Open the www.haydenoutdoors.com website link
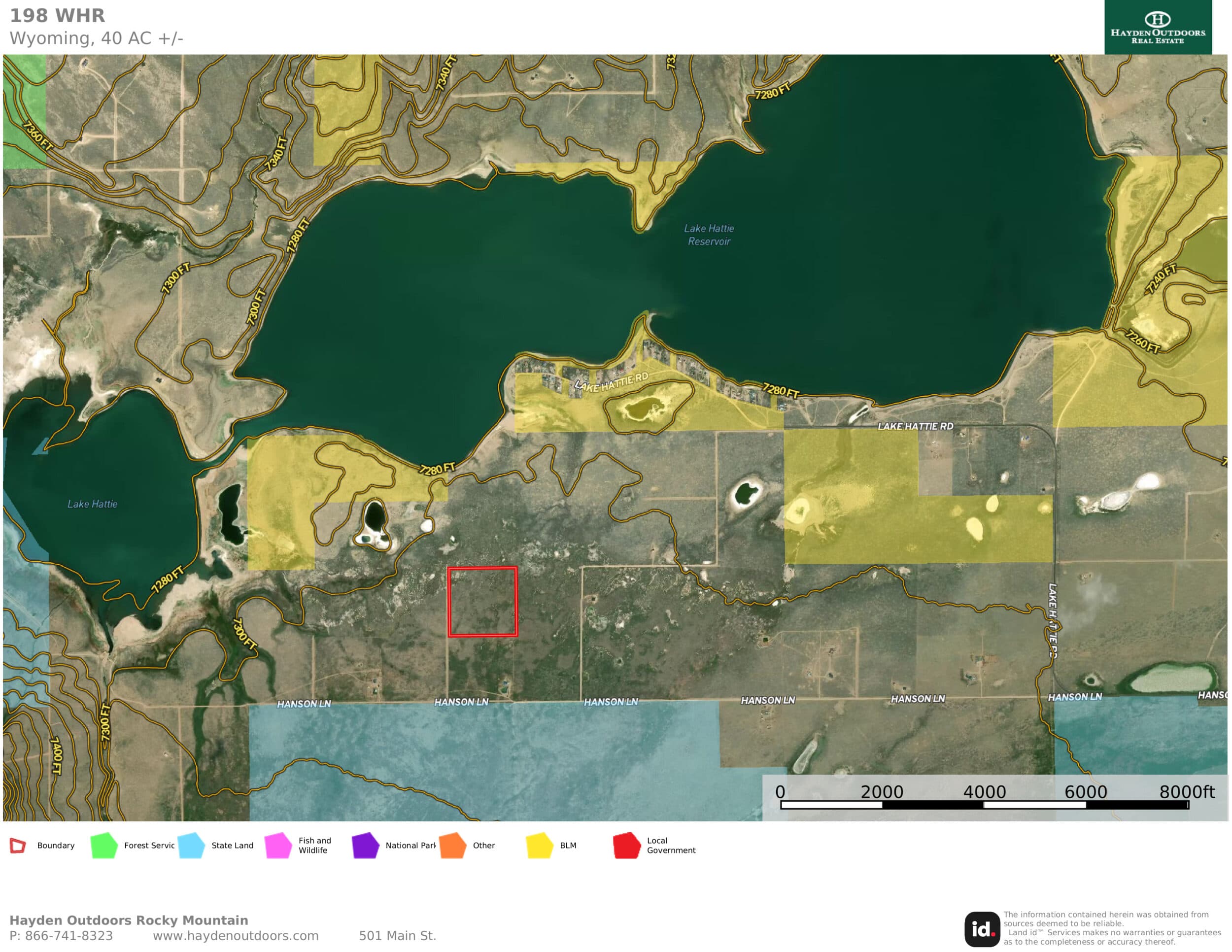This screenshot has width=1232, height=952. pos(236,936)
